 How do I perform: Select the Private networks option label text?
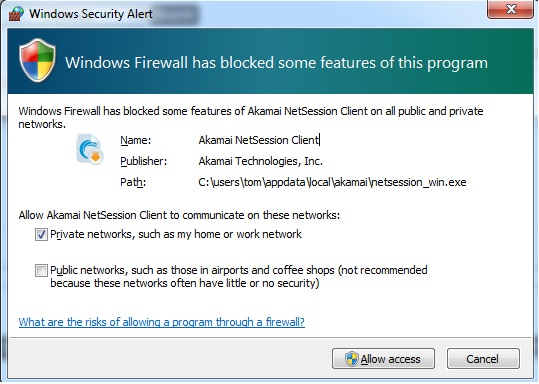tap(176, 234)
